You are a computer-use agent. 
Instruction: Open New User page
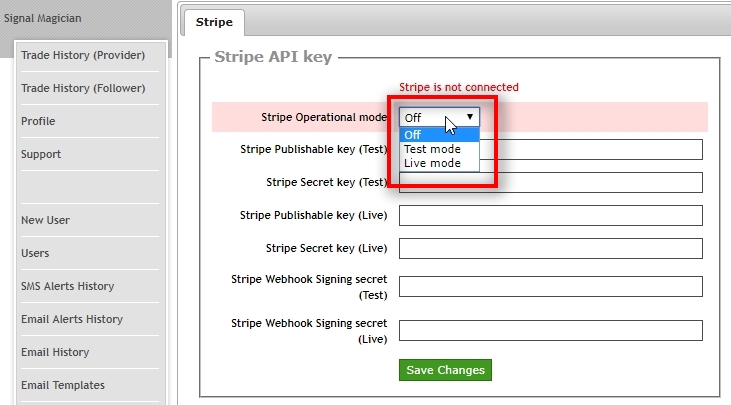[45, 220]
